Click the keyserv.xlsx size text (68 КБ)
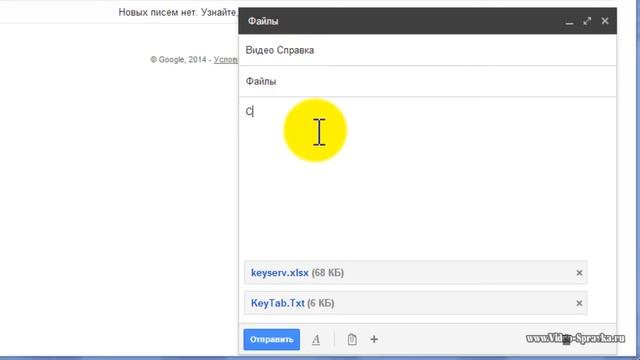 pos(328,273)
